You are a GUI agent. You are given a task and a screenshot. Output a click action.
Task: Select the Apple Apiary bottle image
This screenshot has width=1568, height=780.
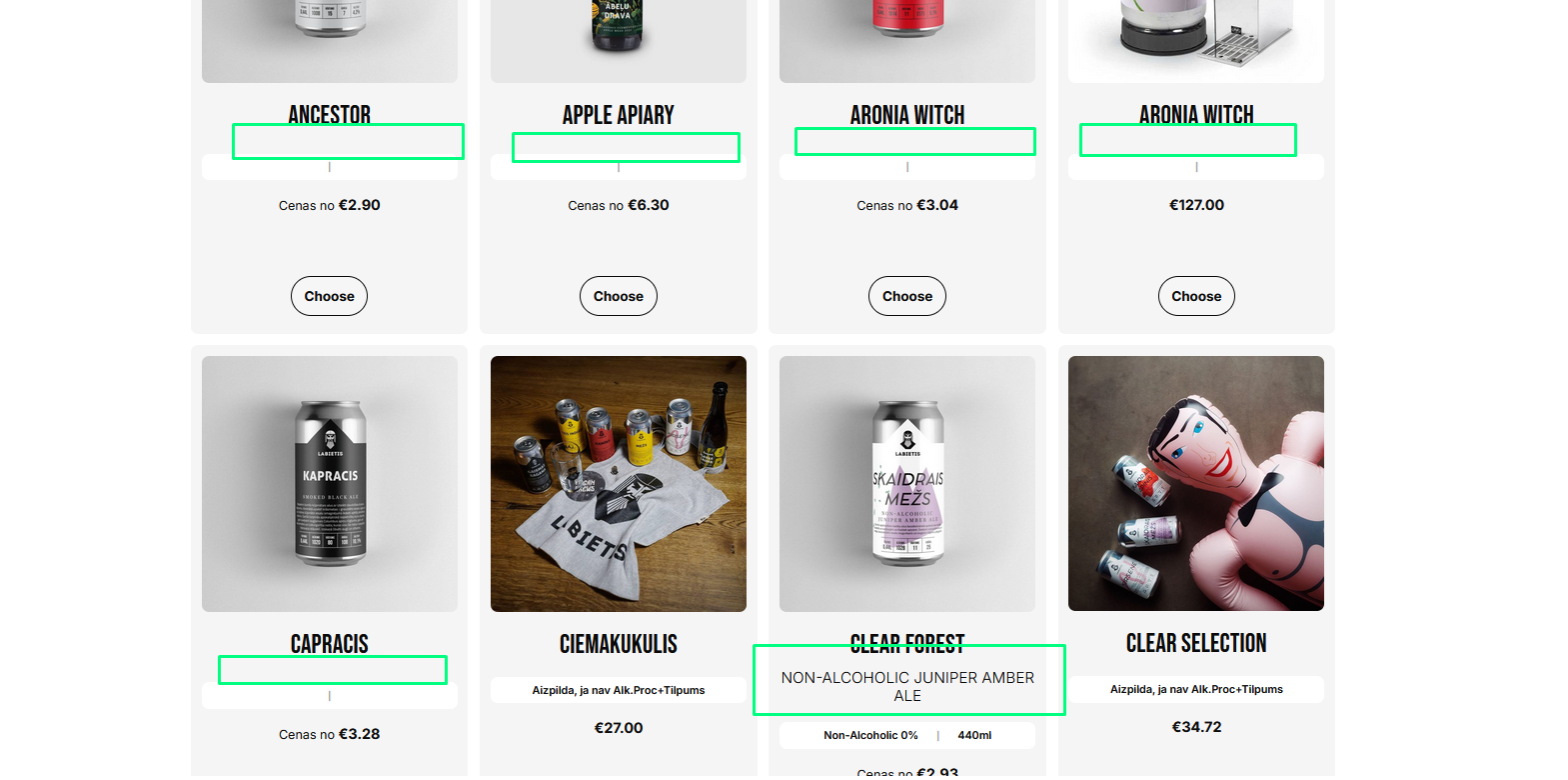[x=618, y=41]
